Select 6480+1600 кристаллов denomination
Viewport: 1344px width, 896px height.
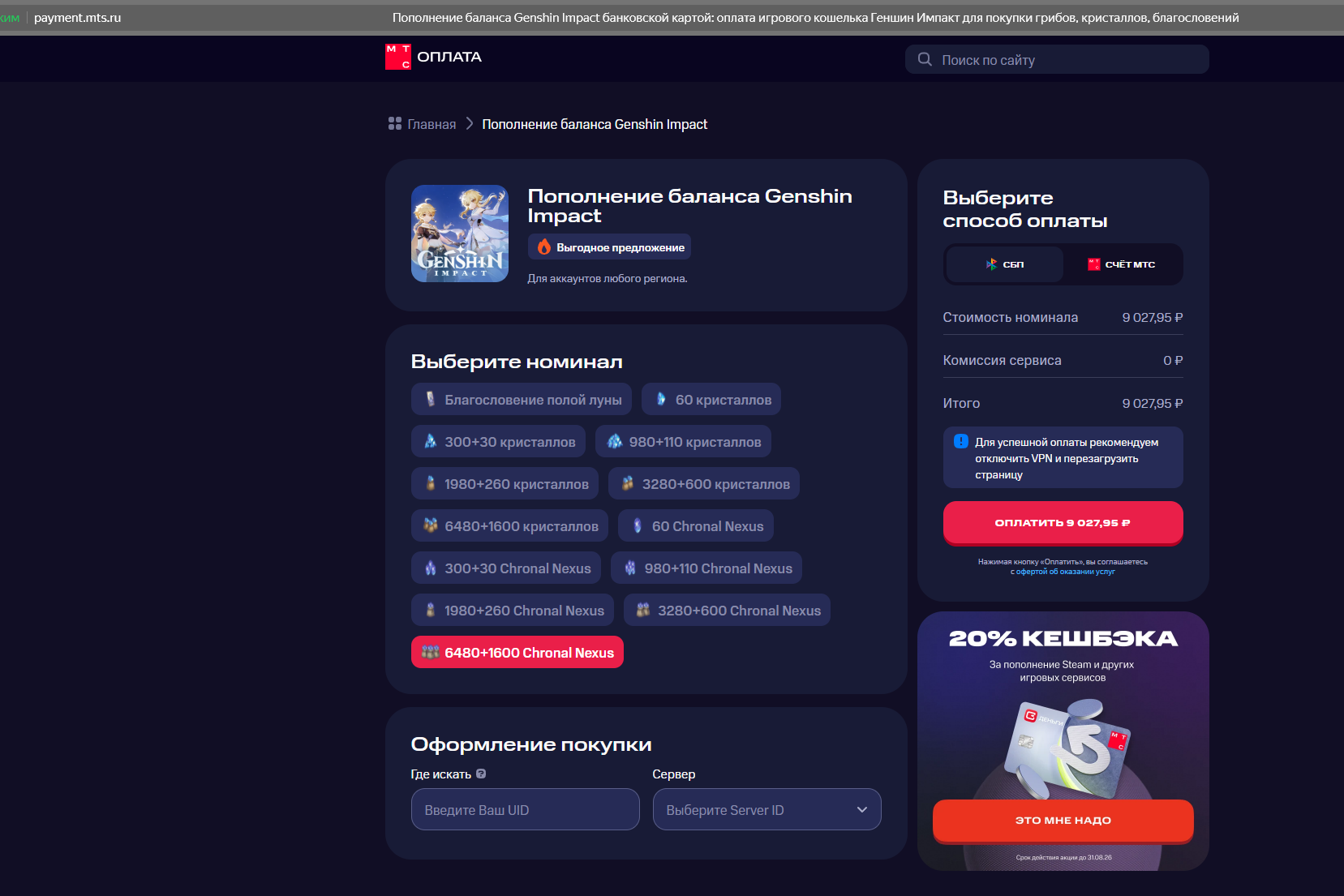tap(509, 525)
